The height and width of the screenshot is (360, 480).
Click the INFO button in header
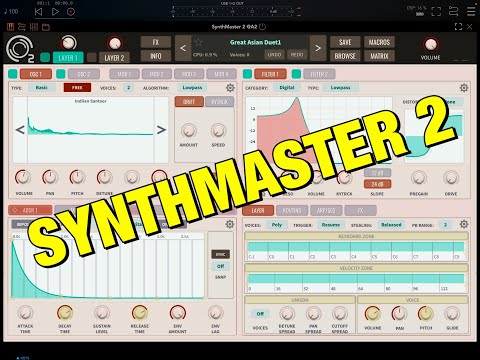pyautogui.click(x=156, y=56)
